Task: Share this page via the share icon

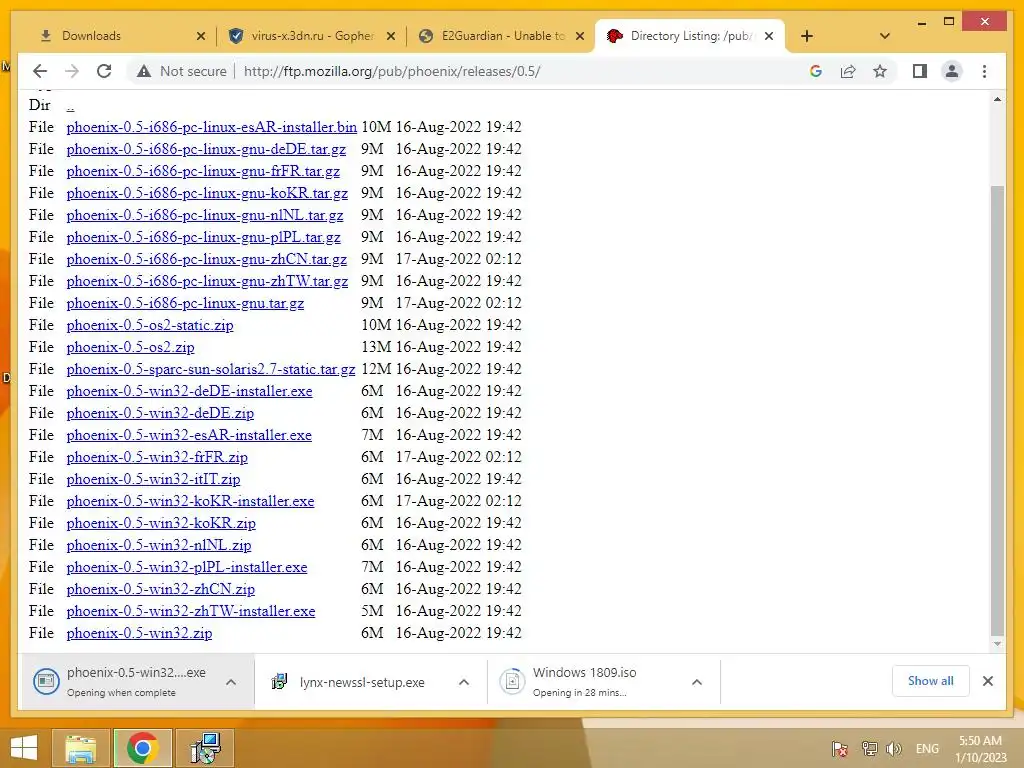Action: coord(848,71)
